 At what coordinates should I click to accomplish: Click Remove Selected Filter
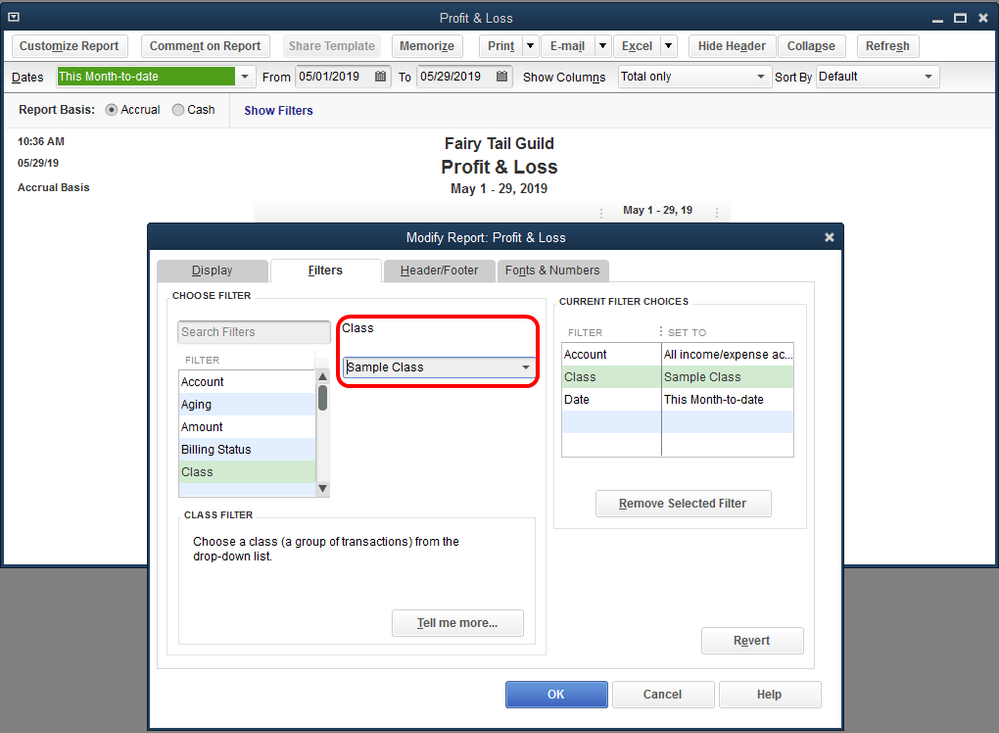click(x=683, y=504)
